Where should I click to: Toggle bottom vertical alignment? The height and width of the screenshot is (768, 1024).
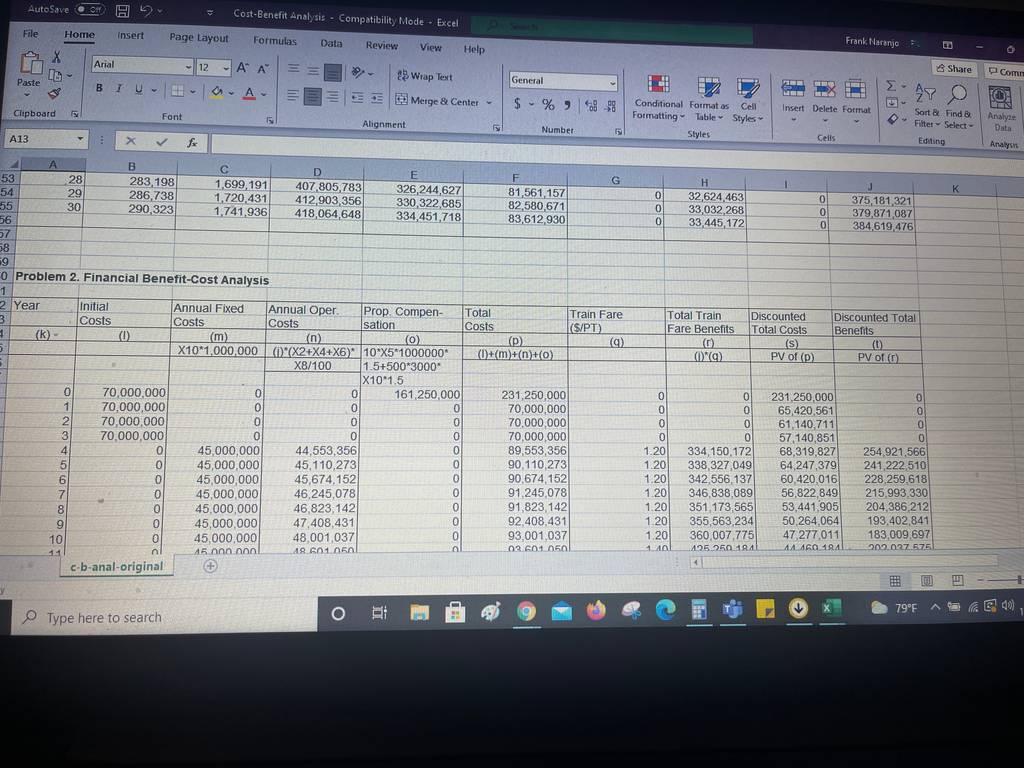pos(333,72)
